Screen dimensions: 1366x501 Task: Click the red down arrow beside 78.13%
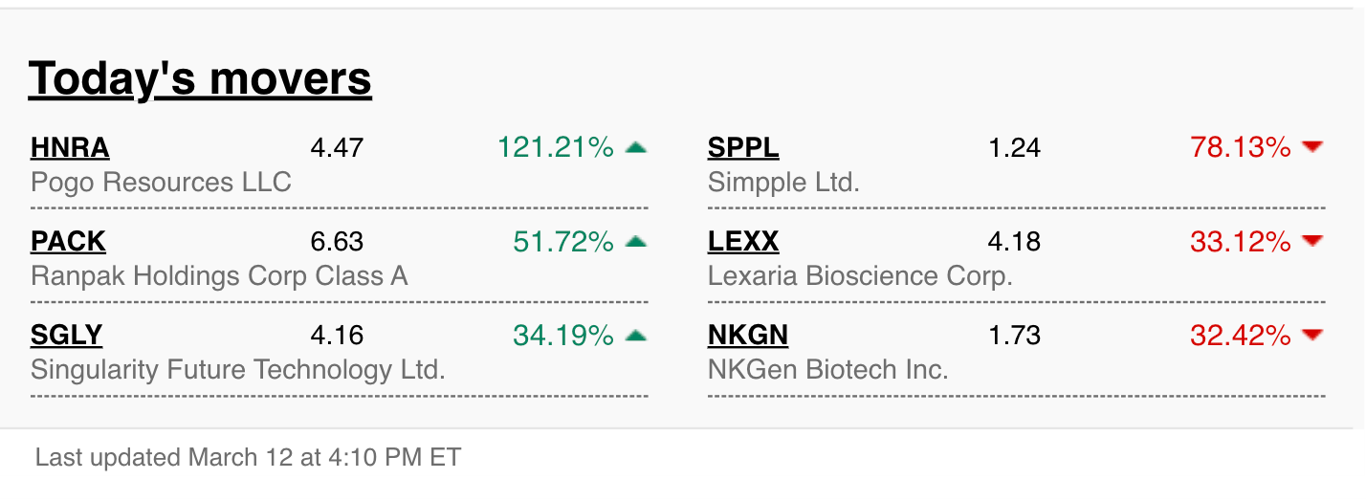1313,148
